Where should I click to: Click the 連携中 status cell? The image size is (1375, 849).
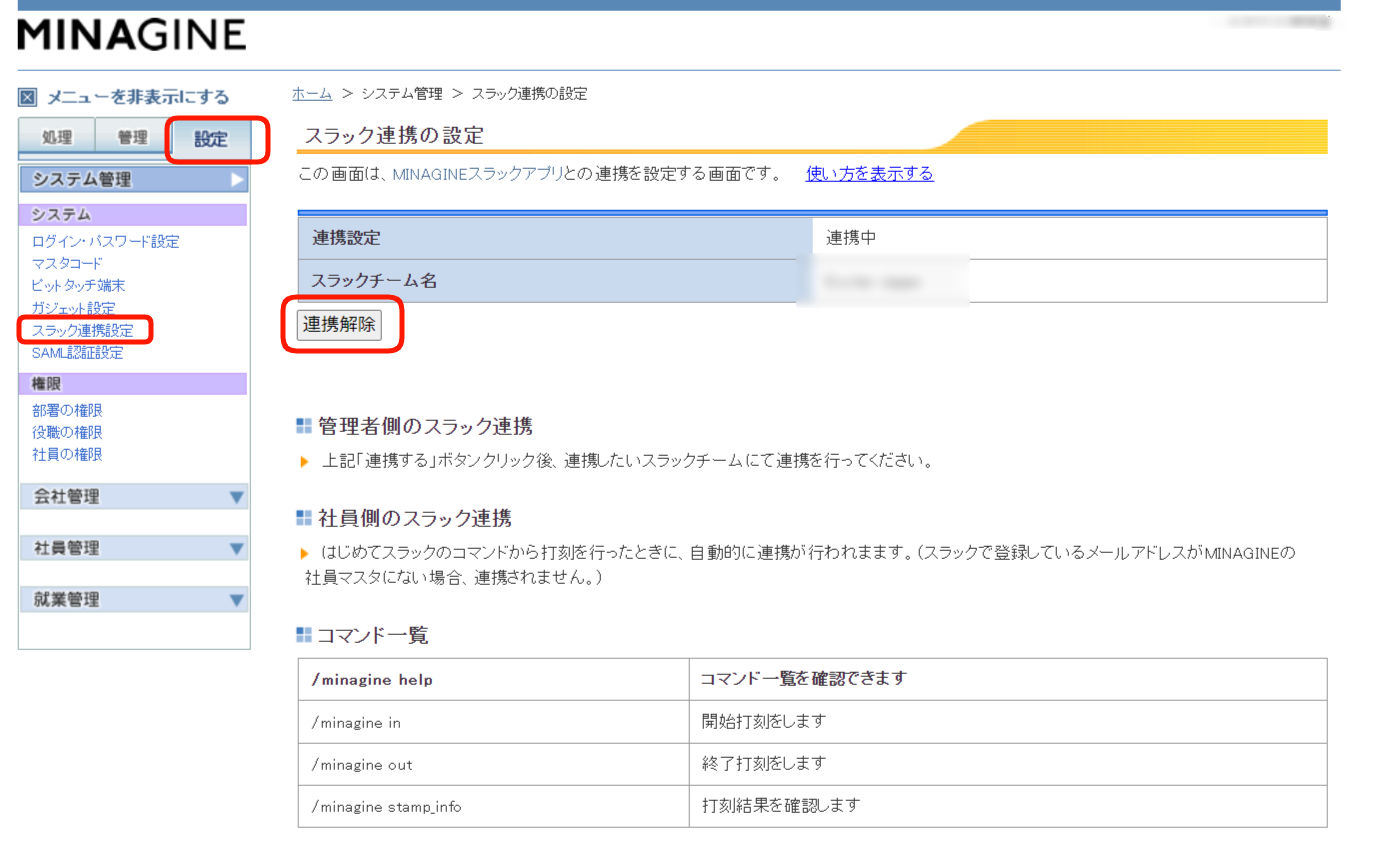tap(1070, 238)
